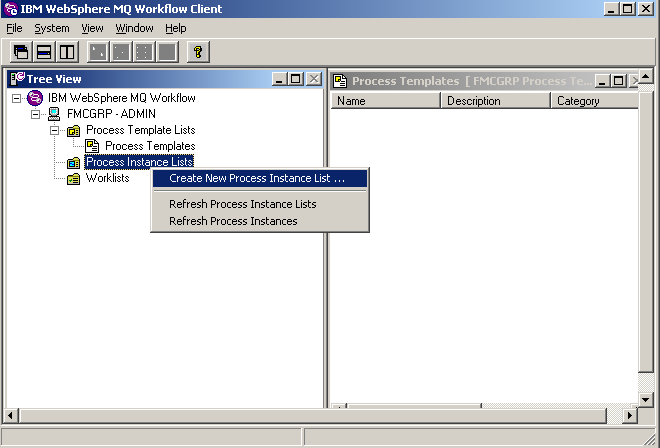Collapse the IBM WebSphere MQ Workflow root node
Image resolution: width=660 pixels, height=448 pixels.
16,98
